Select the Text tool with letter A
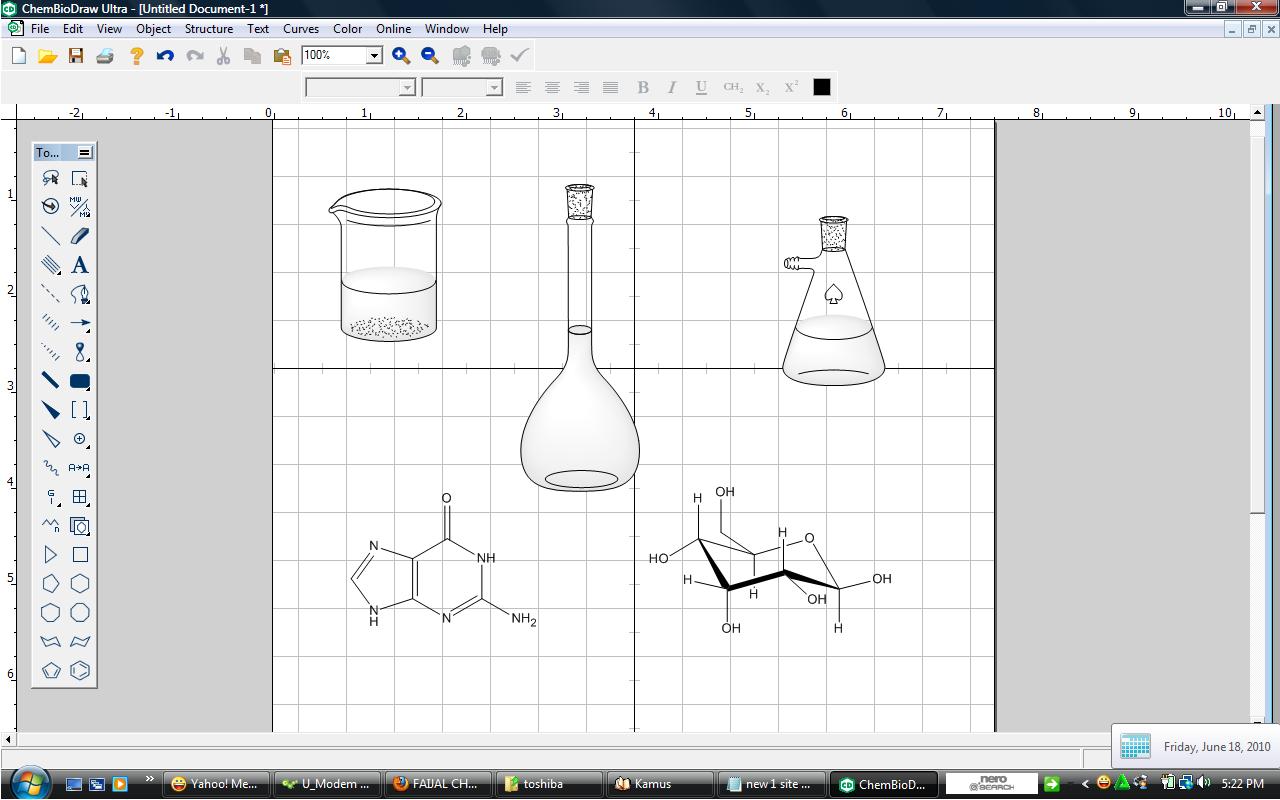The height and width of the screenshot is (800, 1280). click(x=79, y=265)
